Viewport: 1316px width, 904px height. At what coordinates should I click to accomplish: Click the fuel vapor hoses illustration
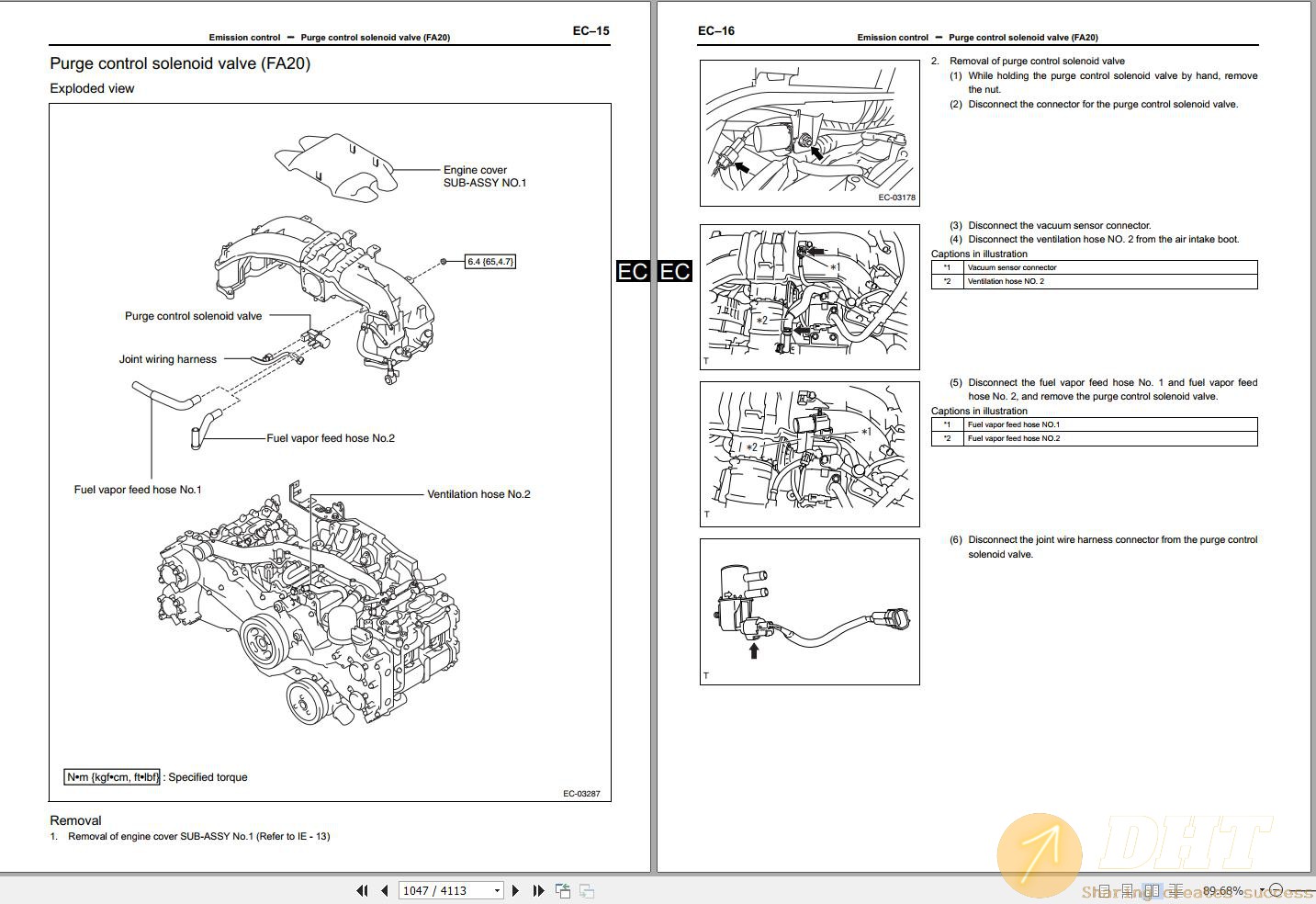809,455
